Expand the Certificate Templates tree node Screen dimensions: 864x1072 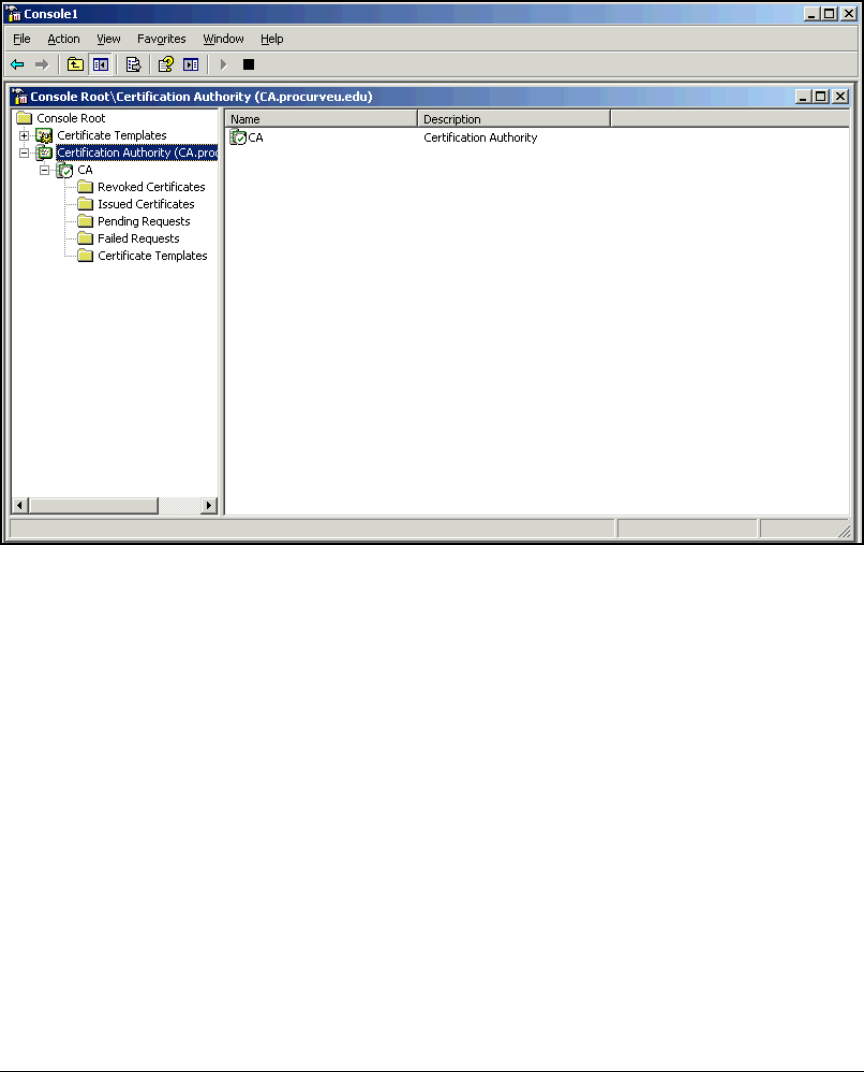(24, 135)
